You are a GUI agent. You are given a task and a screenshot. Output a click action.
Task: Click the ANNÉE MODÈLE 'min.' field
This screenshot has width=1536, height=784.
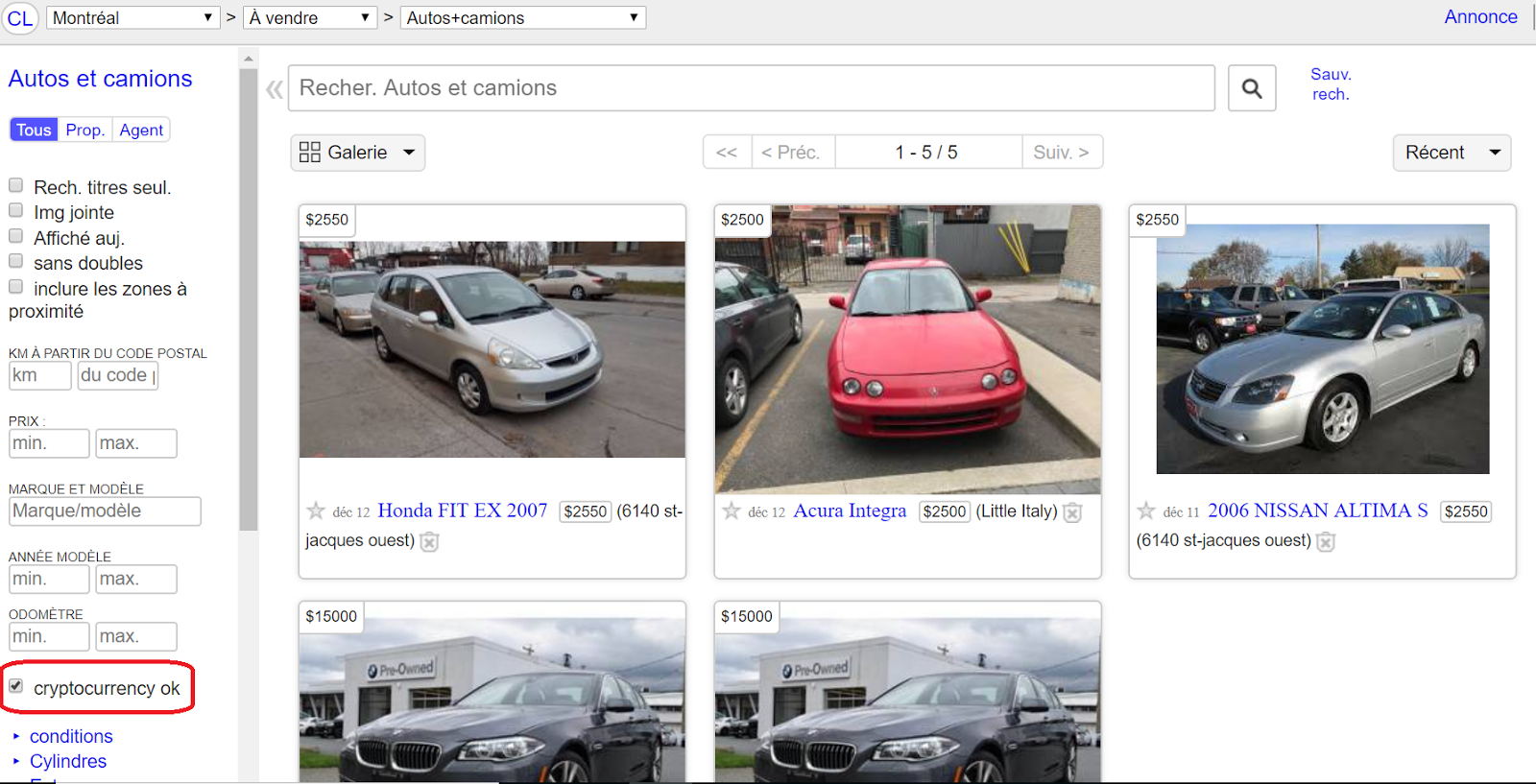[49, 580]
